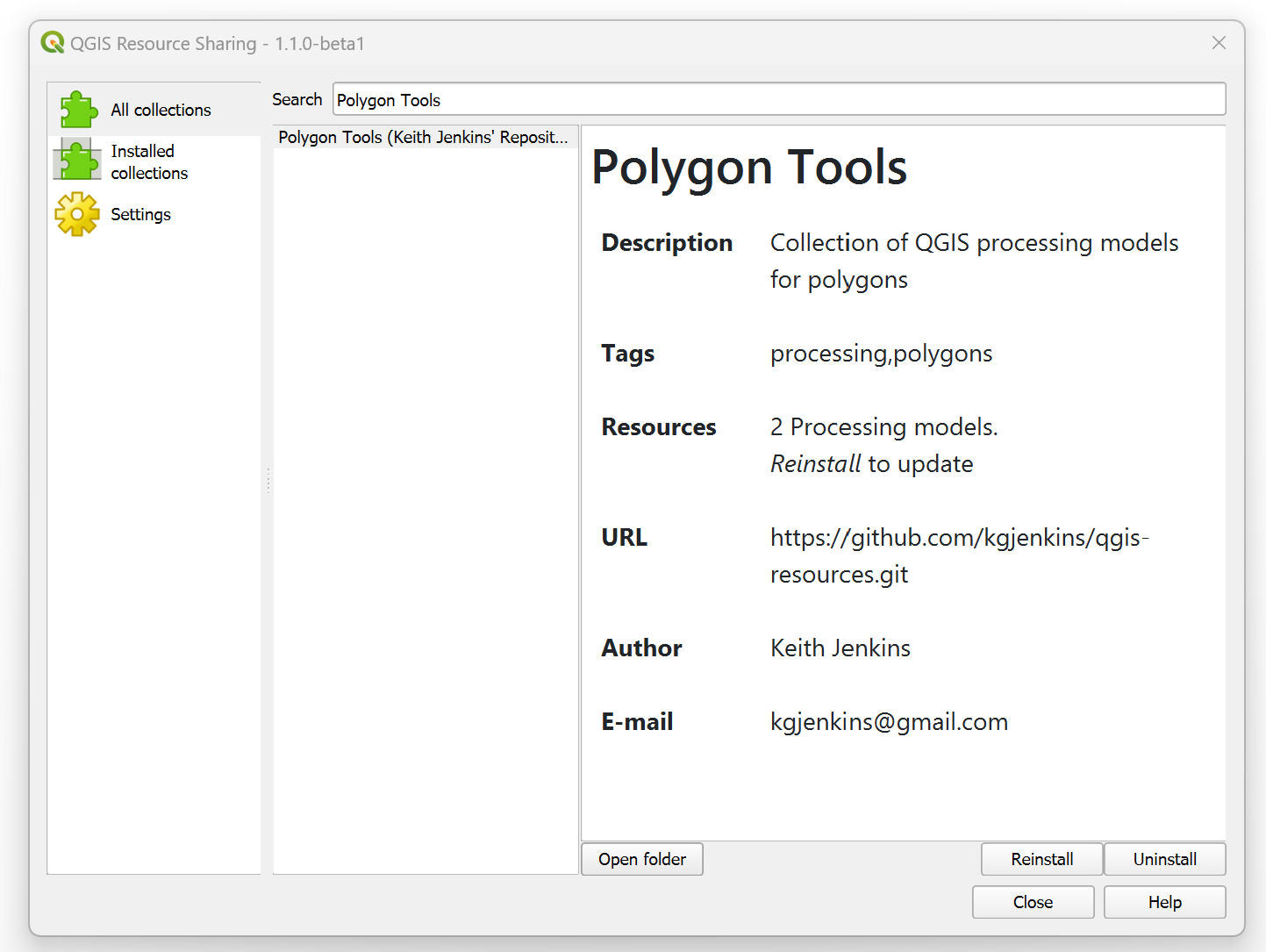Click the yellow gear Settings icon
Screen dimensions: 1266x952
click(77, 214)
